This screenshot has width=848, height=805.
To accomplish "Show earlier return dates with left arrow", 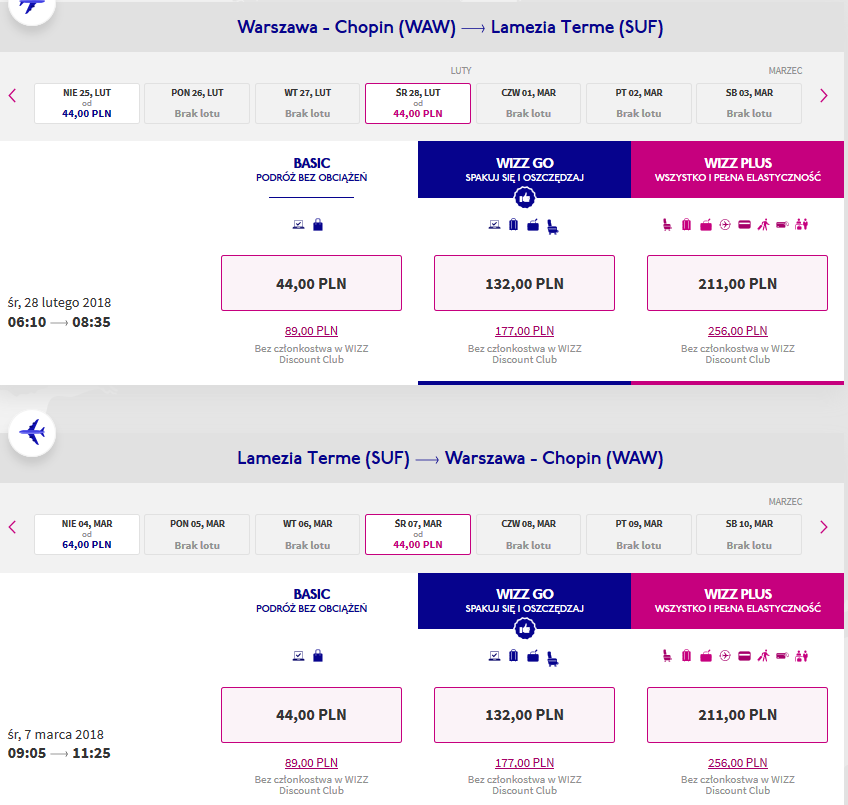I will (x=12, y=527).
